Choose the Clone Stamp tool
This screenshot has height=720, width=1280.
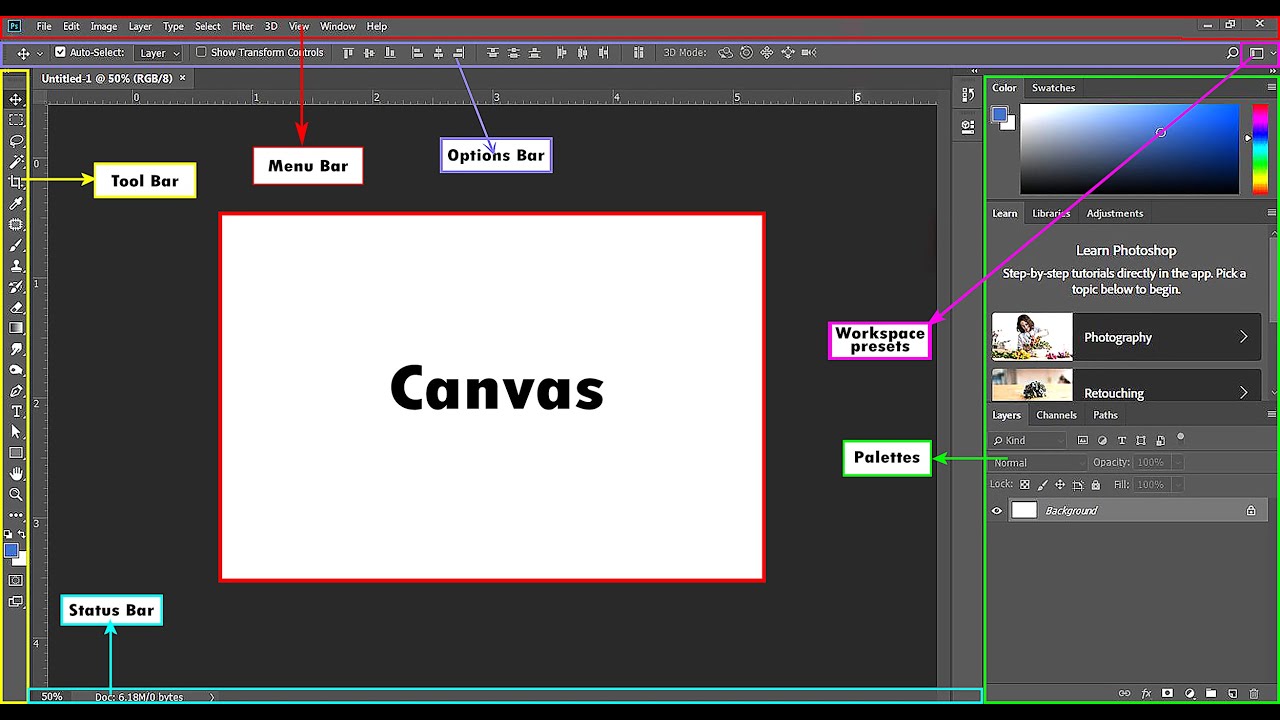point(16,266)
